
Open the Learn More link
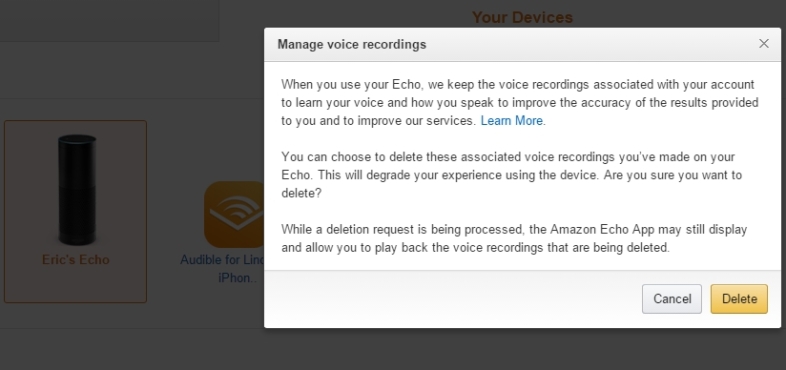512,121
